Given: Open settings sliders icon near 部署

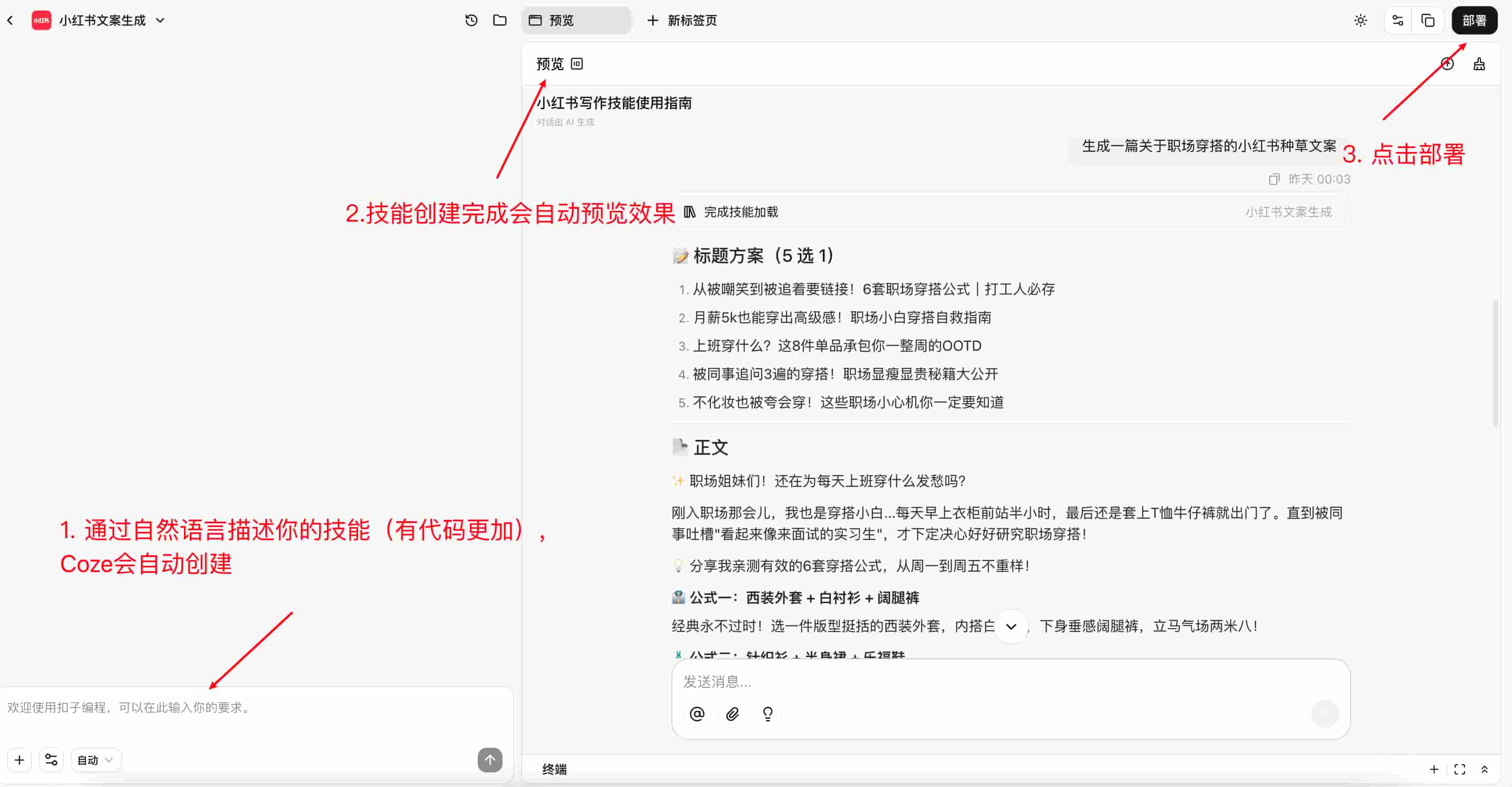Looking at the screenshot, I should (1397, 20).
